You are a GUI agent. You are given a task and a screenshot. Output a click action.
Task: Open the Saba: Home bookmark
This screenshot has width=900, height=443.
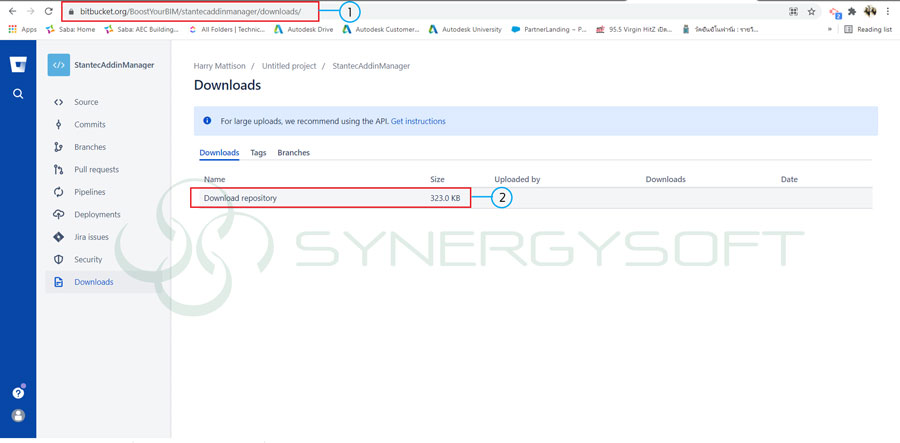(71, 29)
